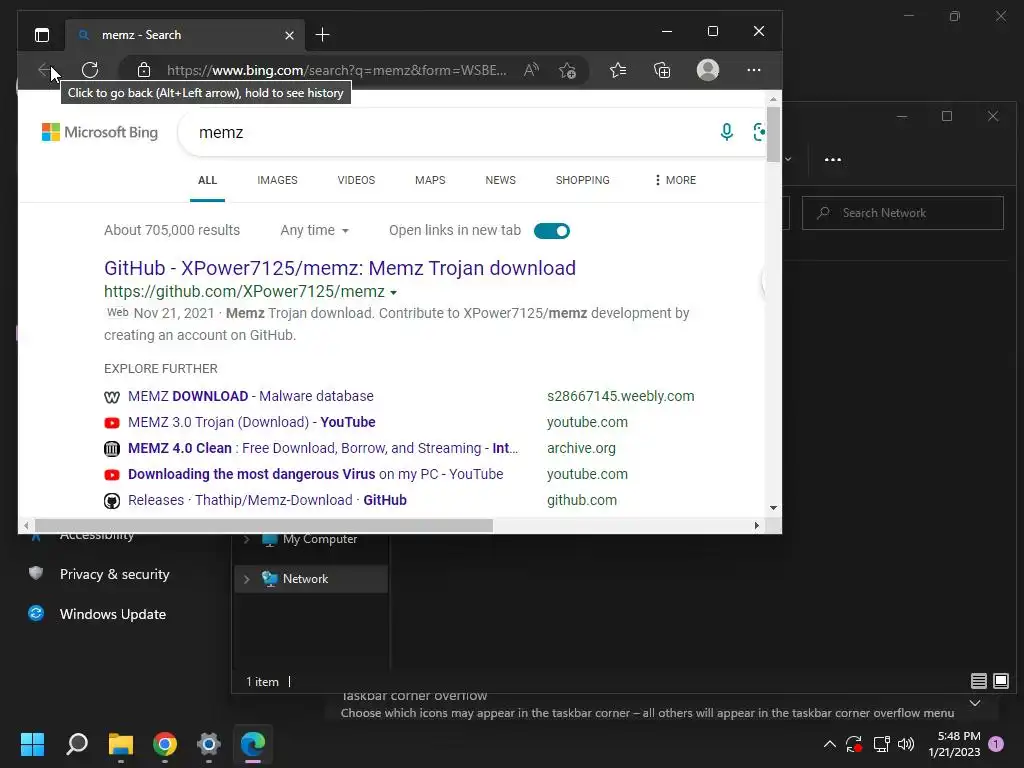This screenshot has width=1024, height=768.
Task: Open MEMZ 4.0 Clean archive link
Action: (x=323, y=449)
